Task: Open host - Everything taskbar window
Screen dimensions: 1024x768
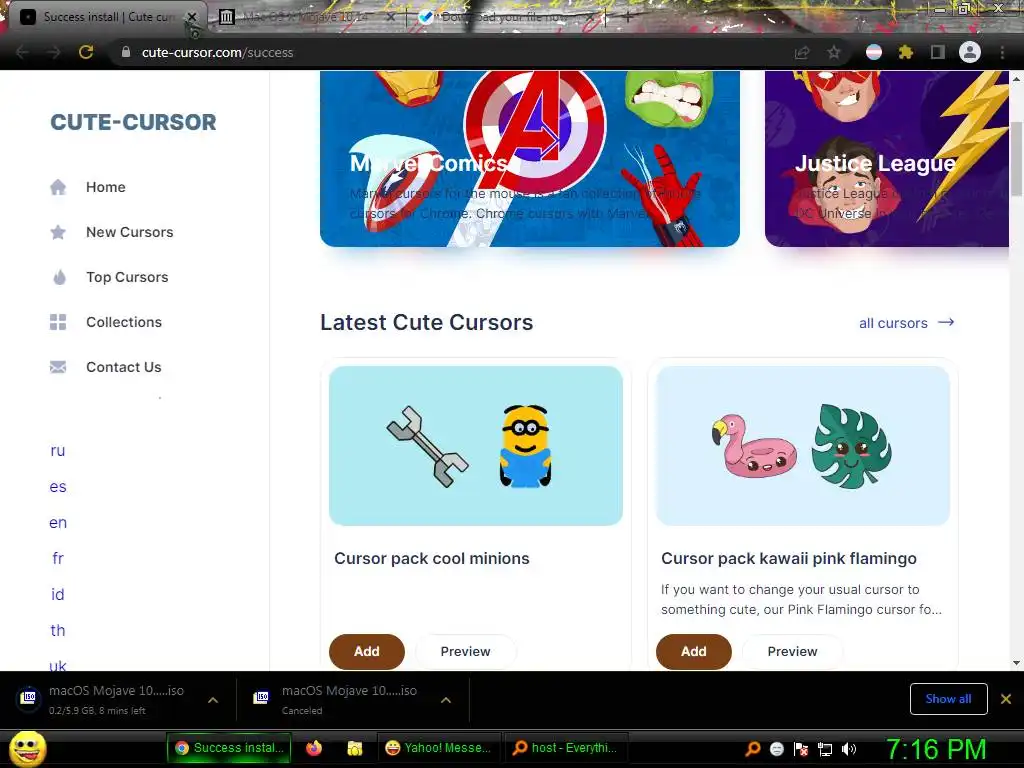Action: pyautogui.click(x=566, y=748)
